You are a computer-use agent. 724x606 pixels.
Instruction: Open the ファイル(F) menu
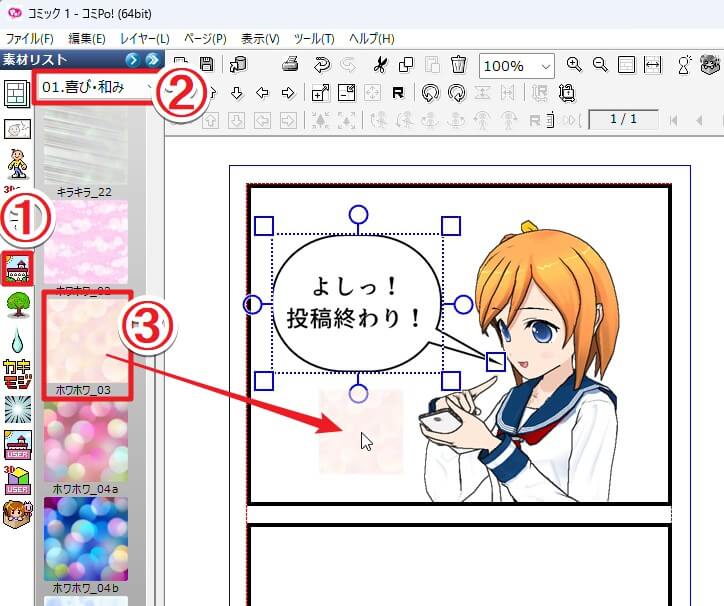pos(30,38)
